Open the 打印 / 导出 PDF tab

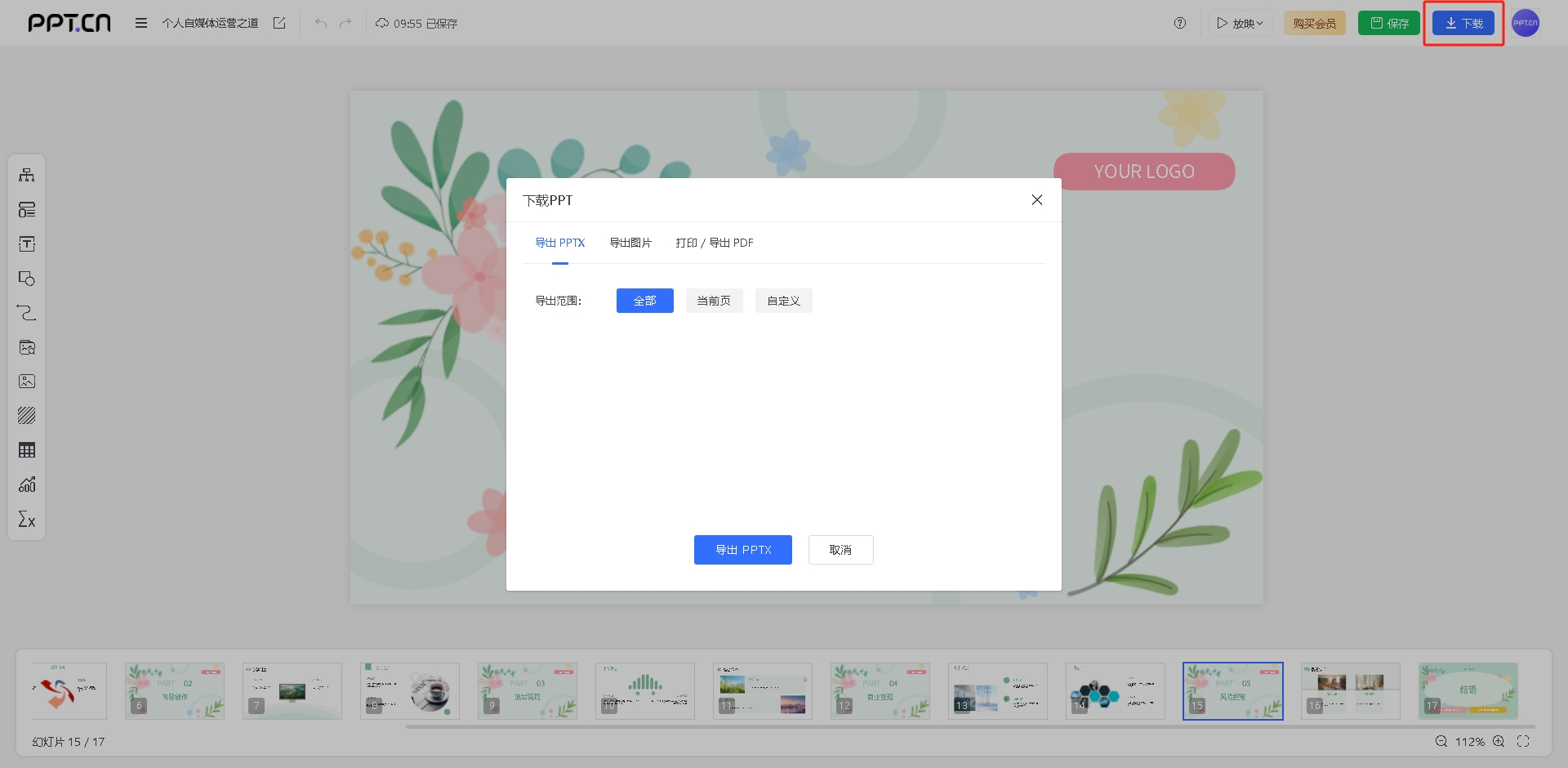714,243
